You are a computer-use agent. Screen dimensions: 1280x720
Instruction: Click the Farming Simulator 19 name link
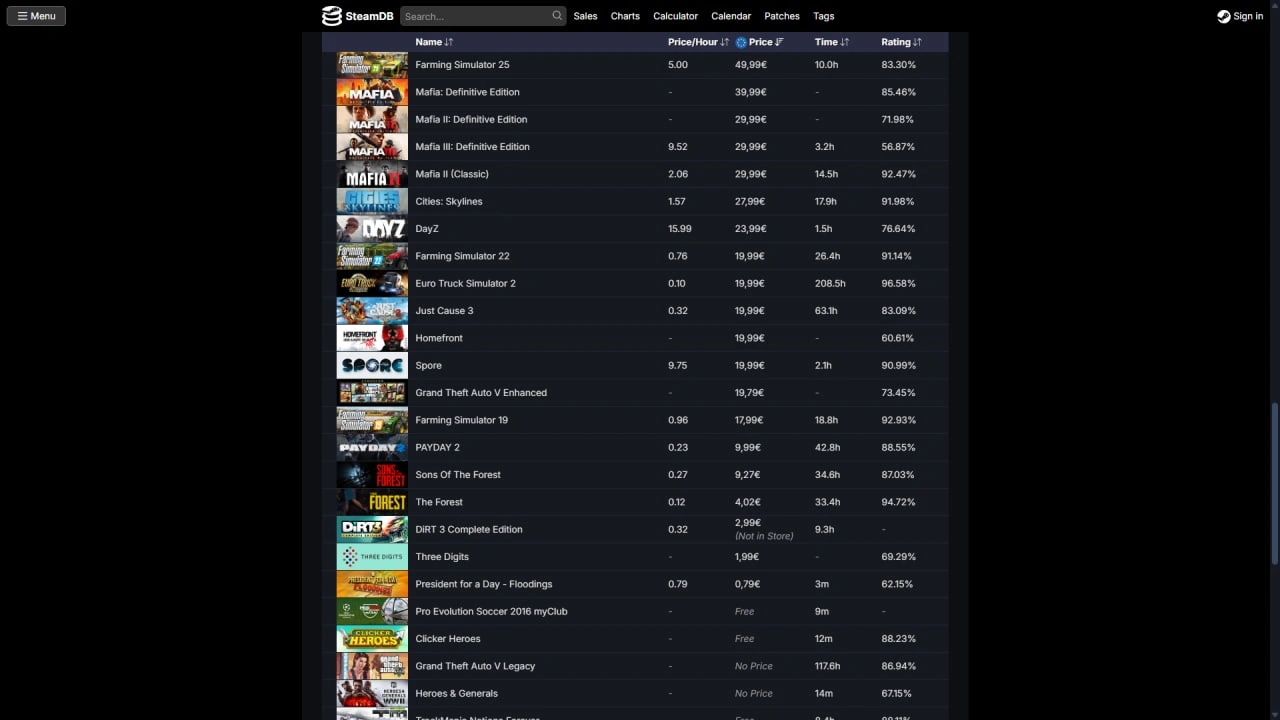coord(461,420)
